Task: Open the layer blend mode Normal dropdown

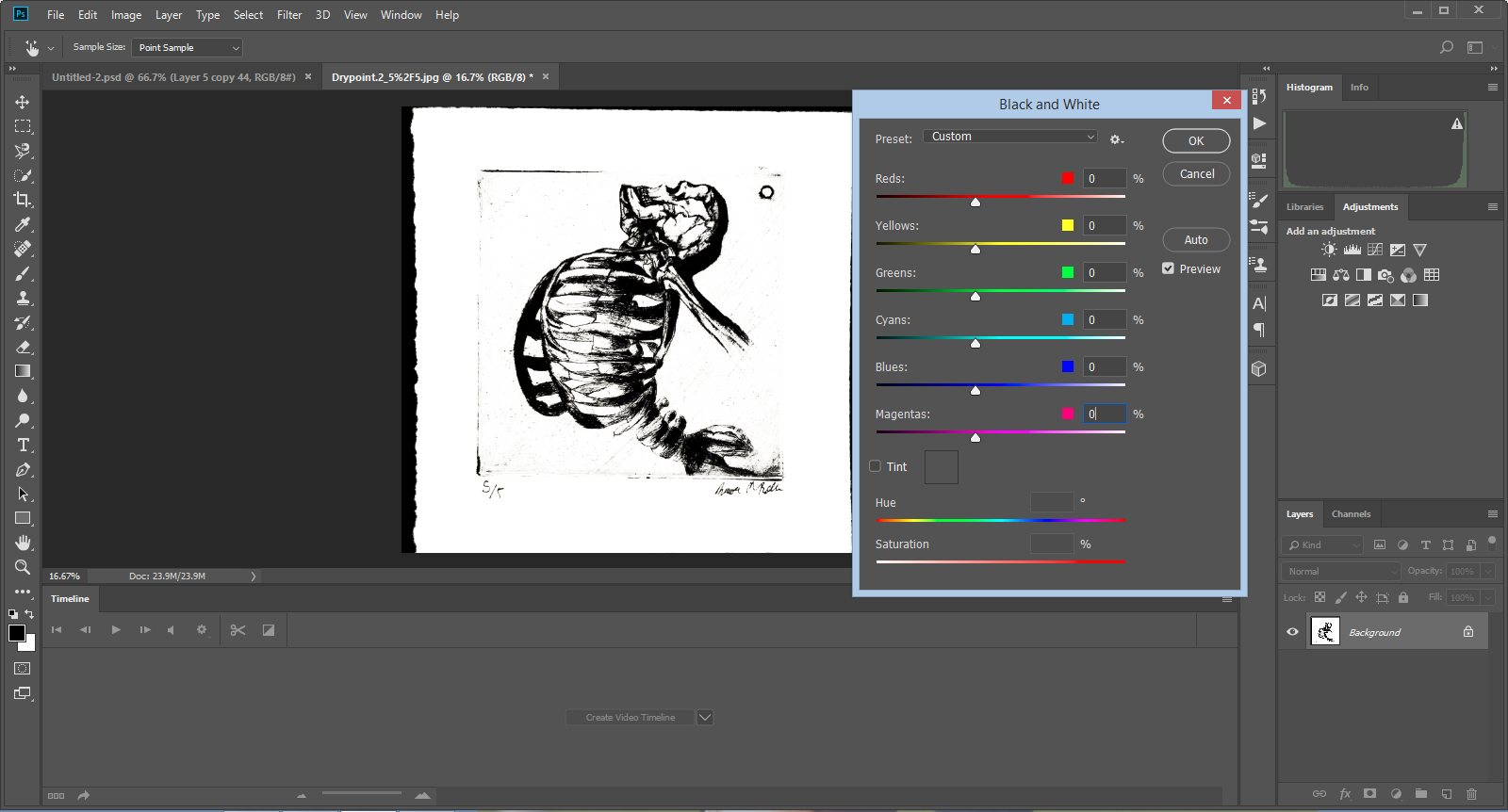Action: point(1342,571)
